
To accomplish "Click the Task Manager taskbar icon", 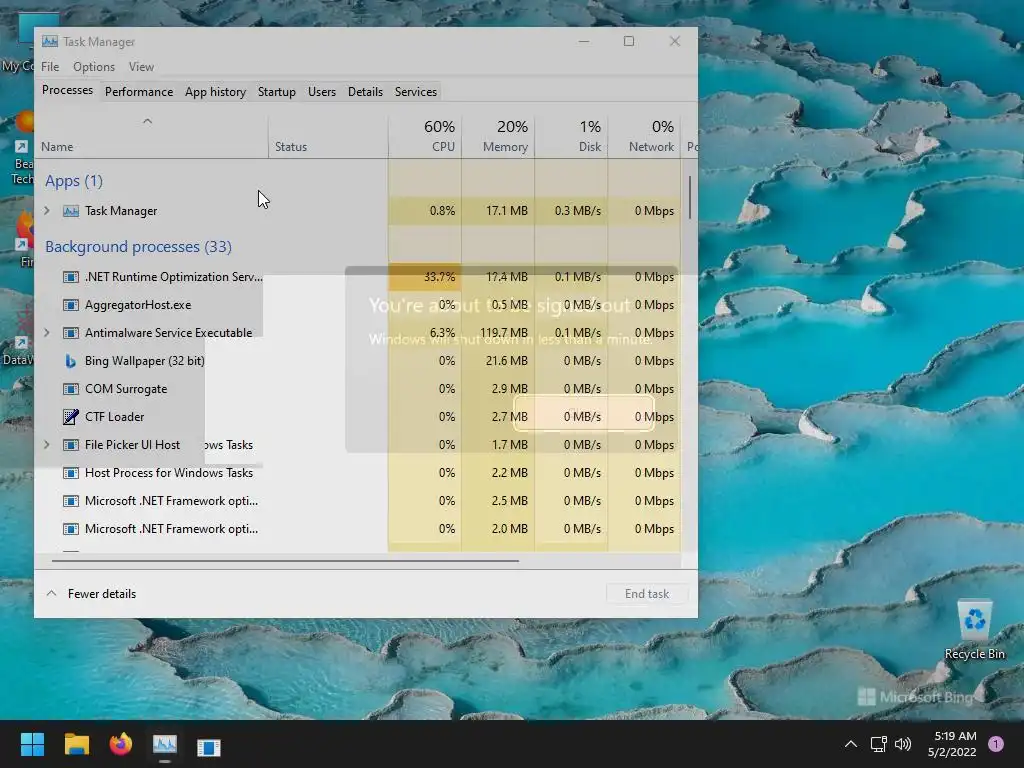I will (165, 744).
